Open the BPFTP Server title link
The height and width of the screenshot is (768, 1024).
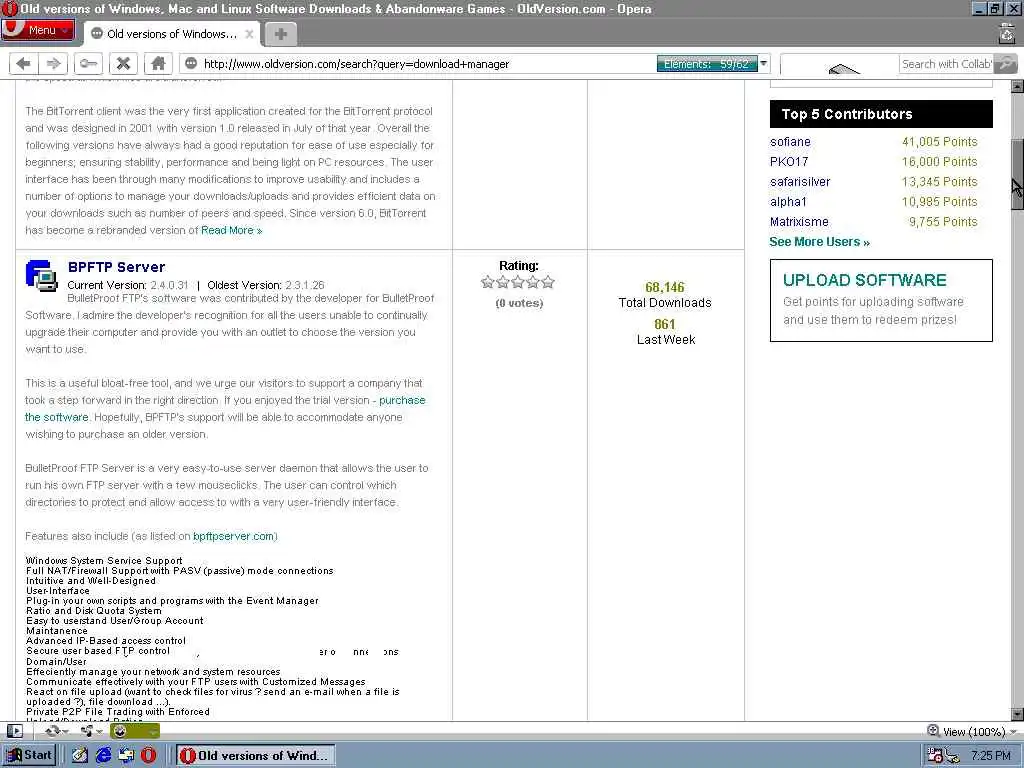[x=116, y=267]
